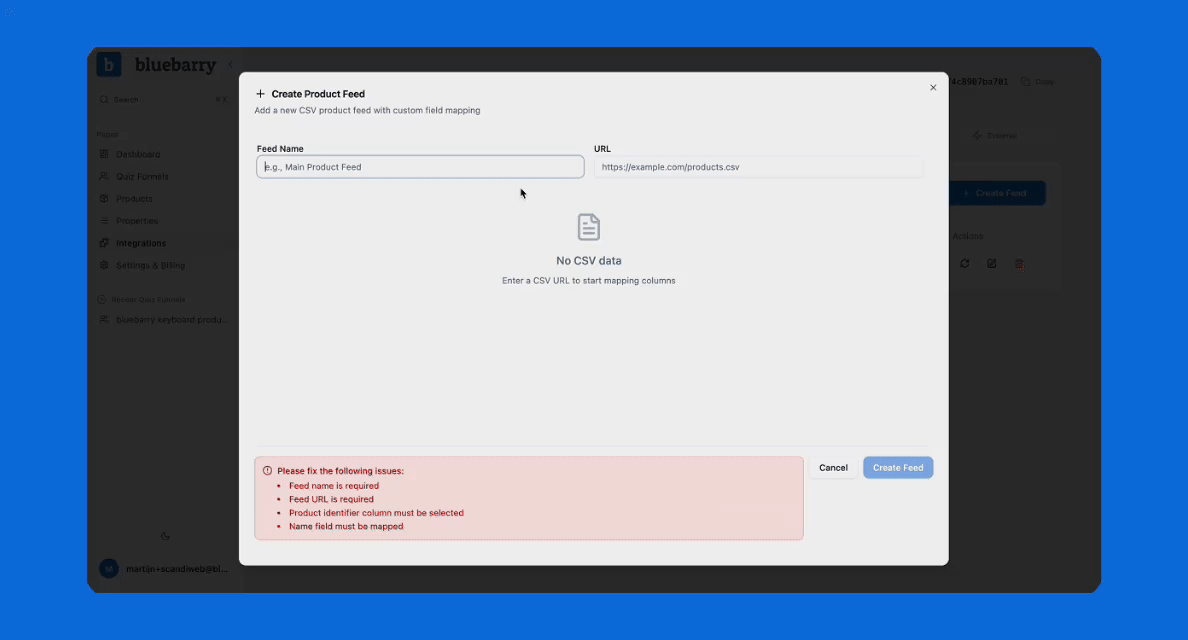This screenshot has width=1188, height=640.
Task: Collapse the sidebar with the chevron arrow
Action: point(231,63)
